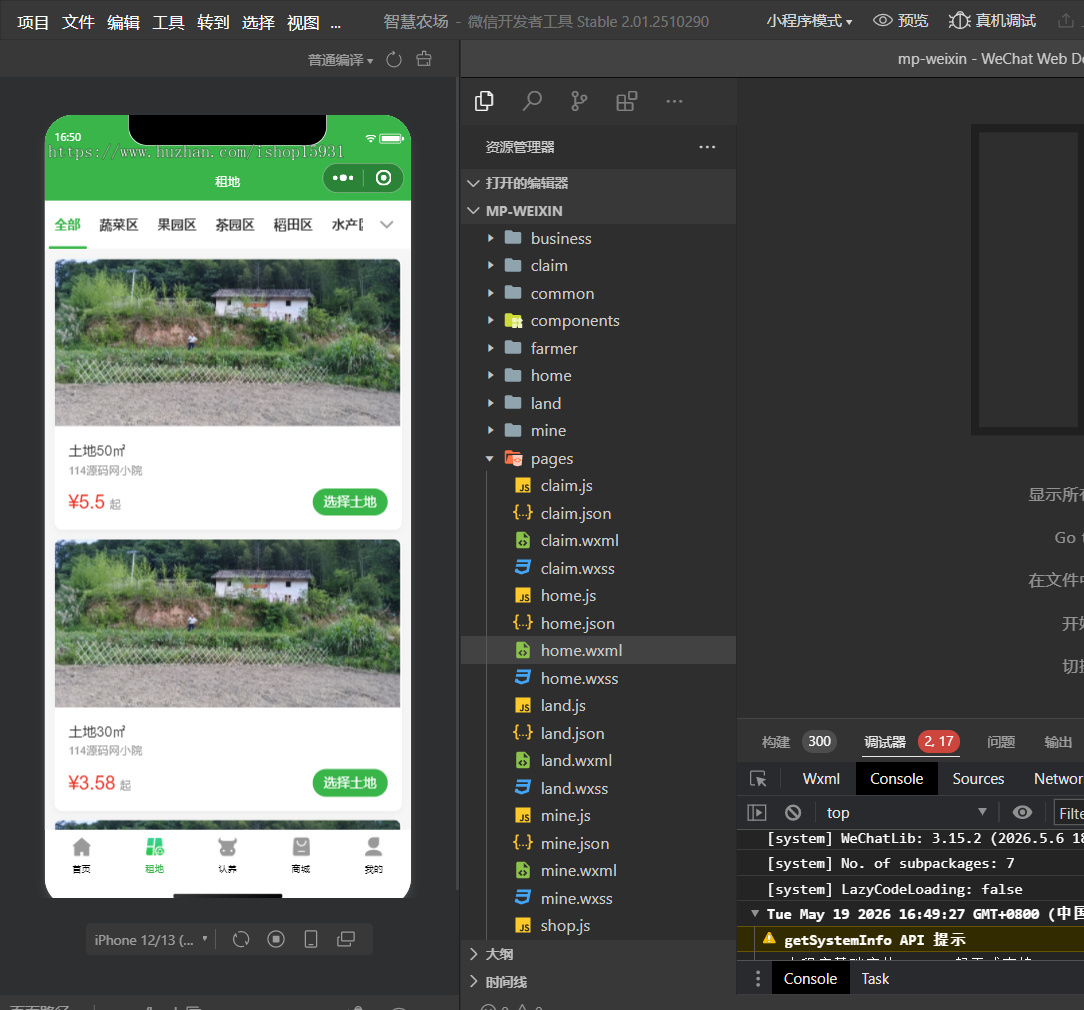Open the 编辑 menu
Image resolution: width=1084 pixels, height=1010 pixels.
(123, 22)
